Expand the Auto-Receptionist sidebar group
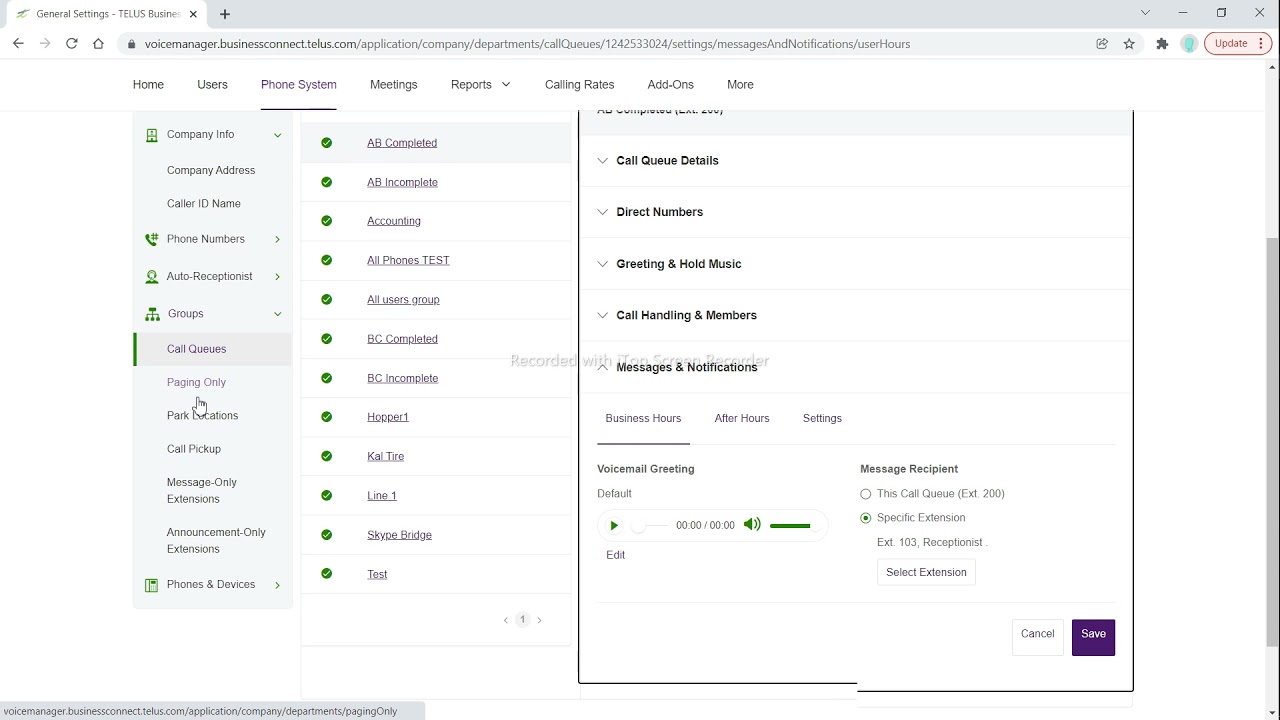The height and width of the screenshot is (720, 1280). point(277,277)
